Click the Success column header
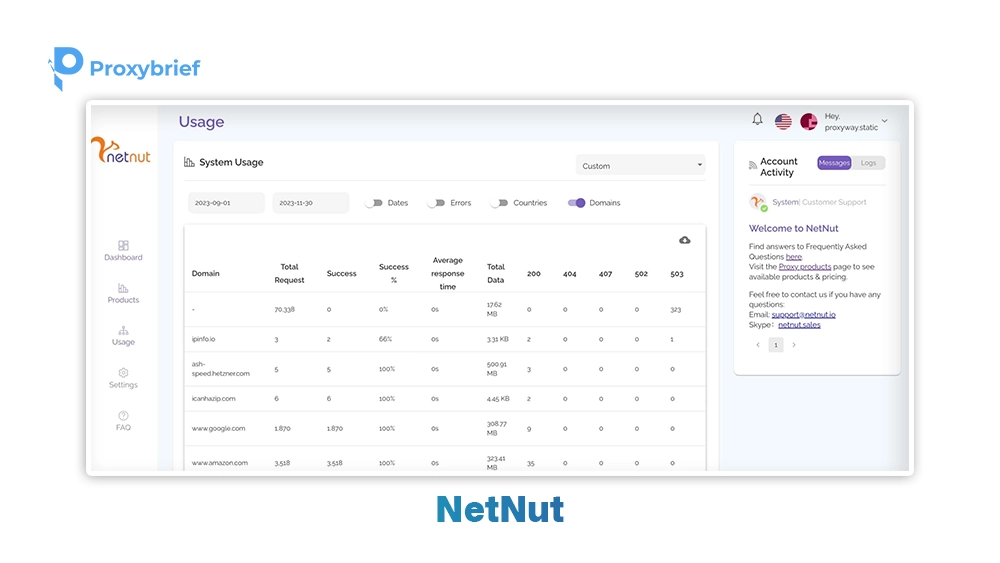1000x563 pixels. (x=342, y=274)
